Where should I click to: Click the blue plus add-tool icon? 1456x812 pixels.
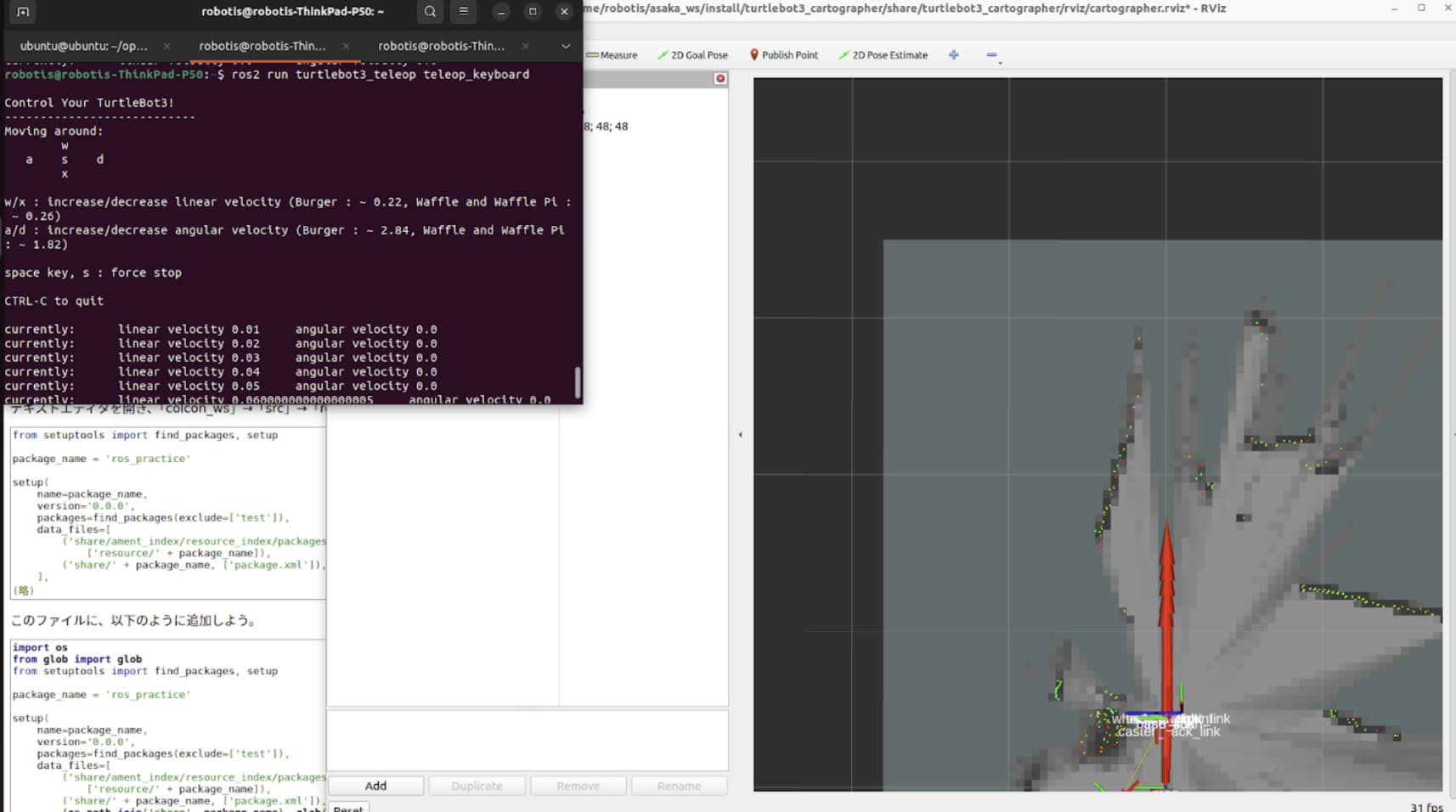[954, 55]
